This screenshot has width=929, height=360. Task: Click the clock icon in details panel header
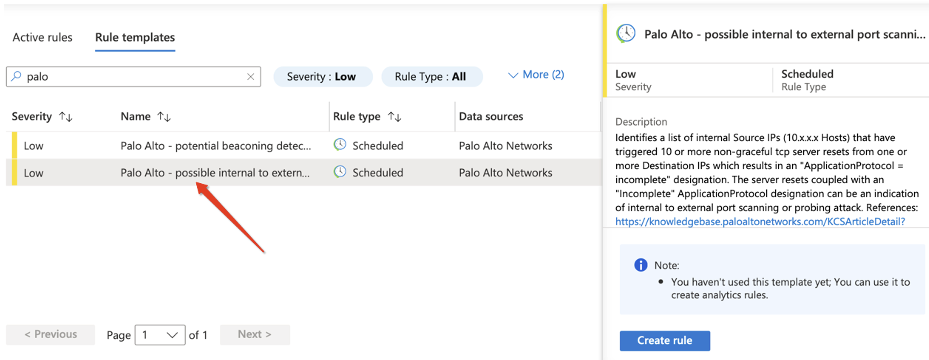pos(626,34)
